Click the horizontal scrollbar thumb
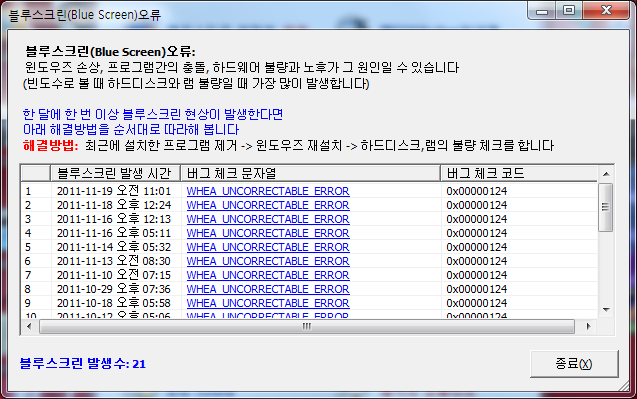Viewport: 637px width, 399px height. (x=307, y=326)
